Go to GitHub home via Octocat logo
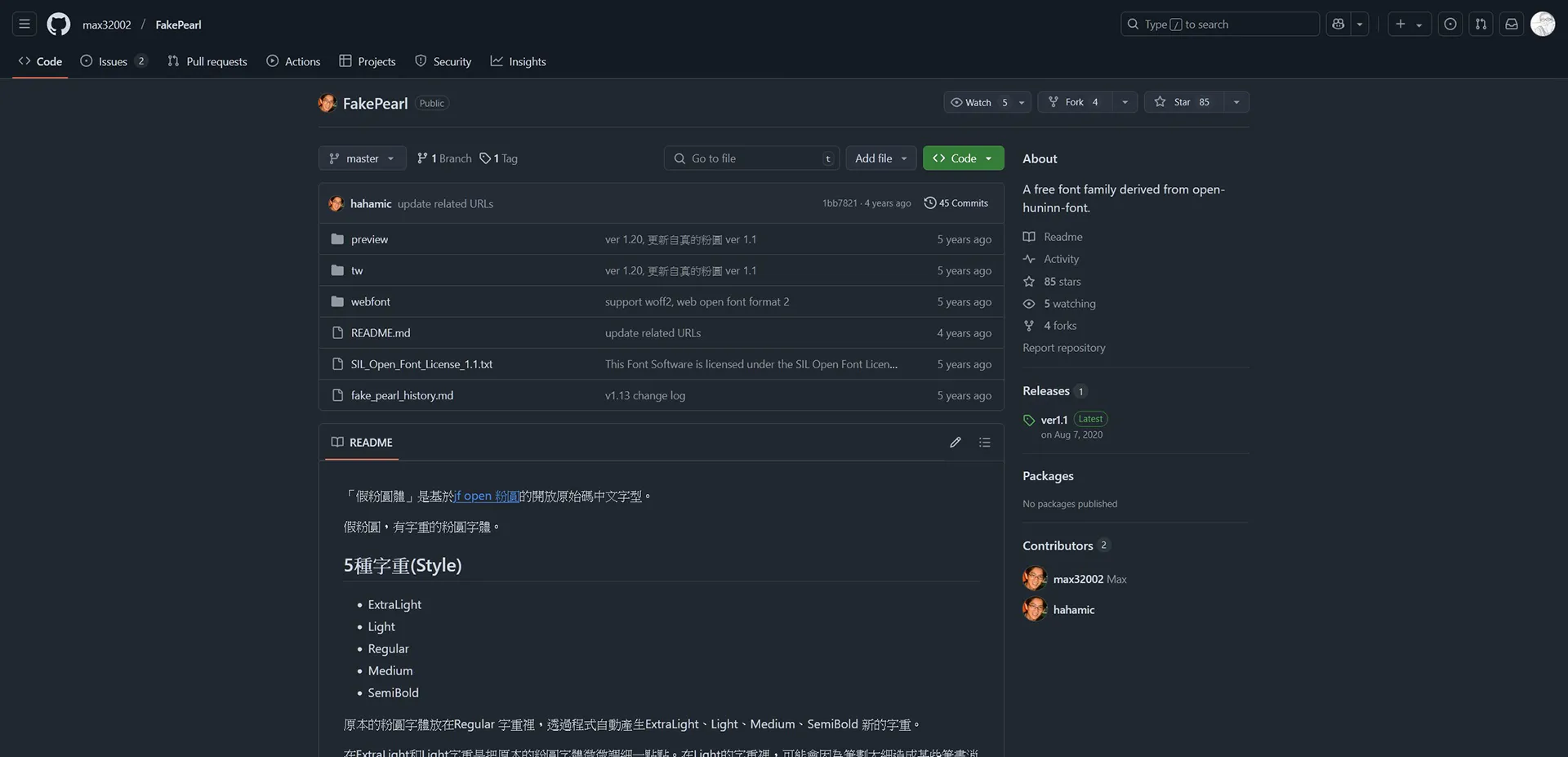The width and height of the screenshot is (1568, 757). point(58,24)
